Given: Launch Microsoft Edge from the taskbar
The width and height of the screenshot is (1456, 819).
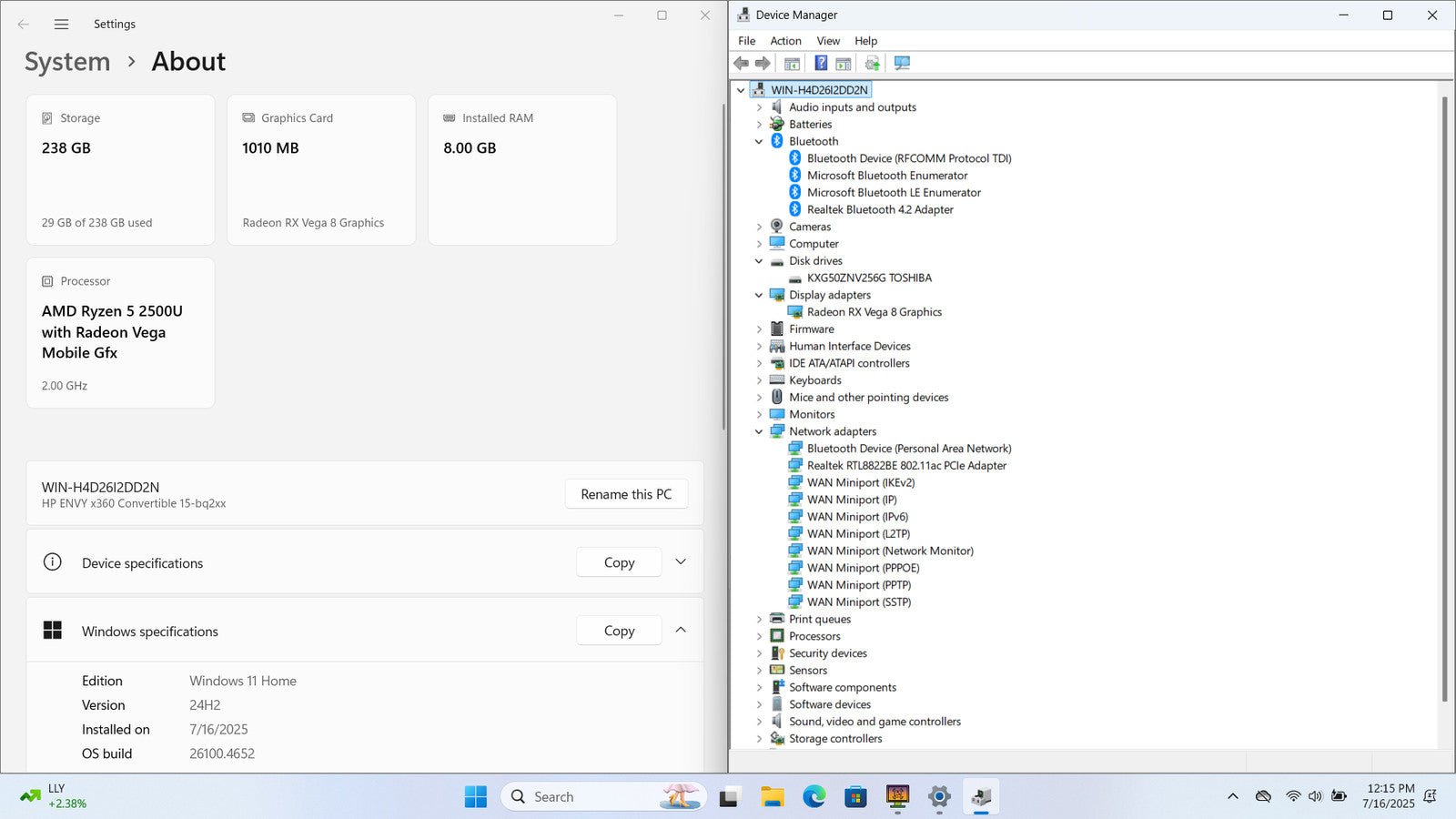Looking at the screenshot, I should pyautogui.click(x=814, y=797).
